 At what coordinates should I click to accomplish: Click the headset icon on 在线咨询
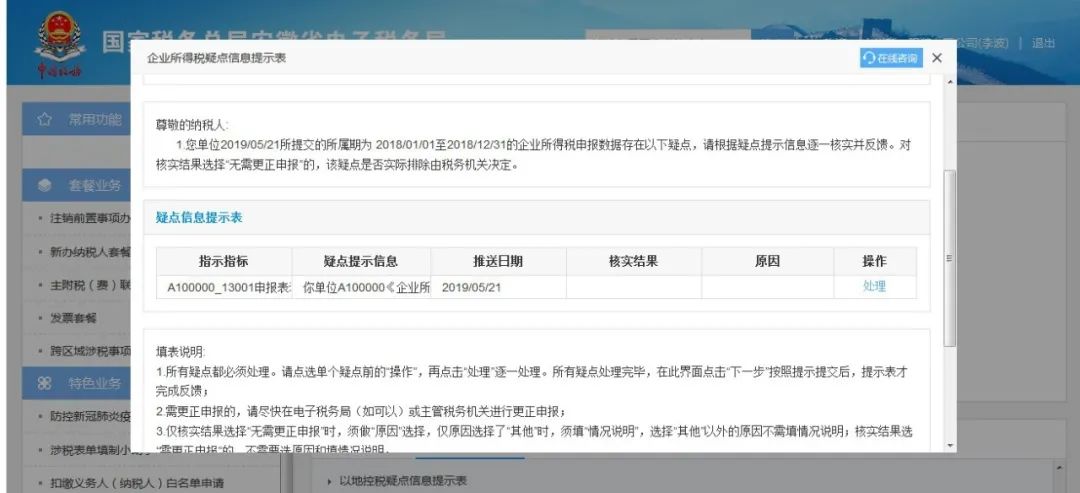pos(869,59)
